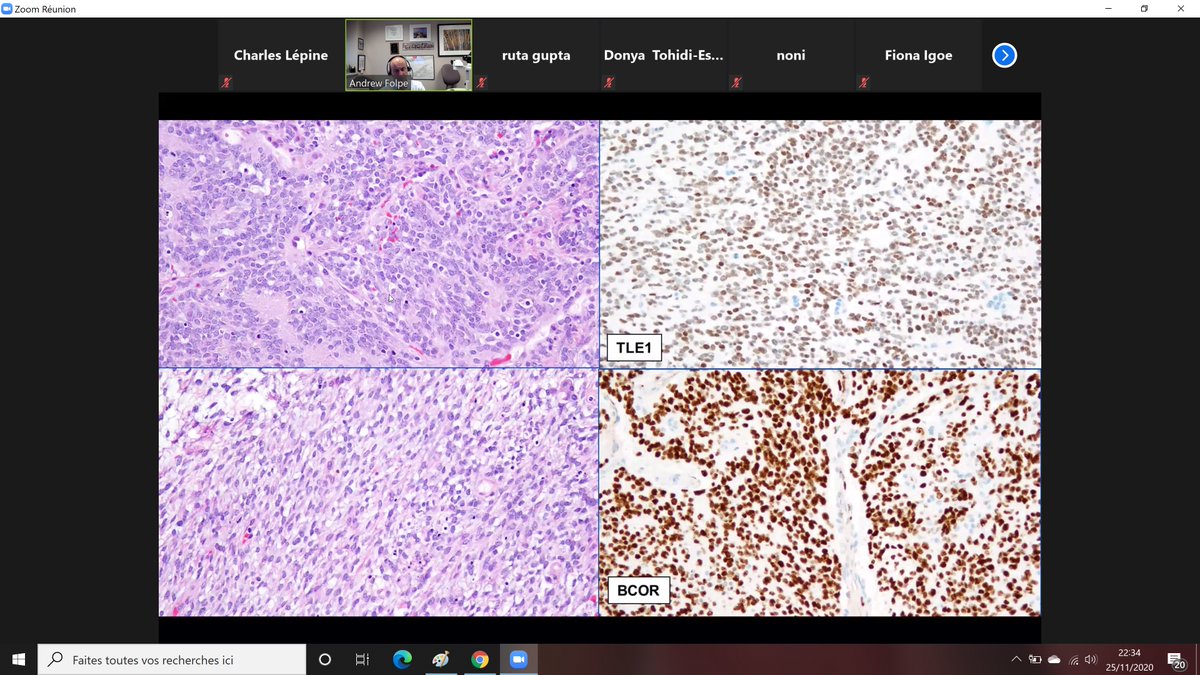The height and width of the screenshot is (675, 1200).
Task: Click the BCOR stained image panel
Action: (x=820, y=492)
